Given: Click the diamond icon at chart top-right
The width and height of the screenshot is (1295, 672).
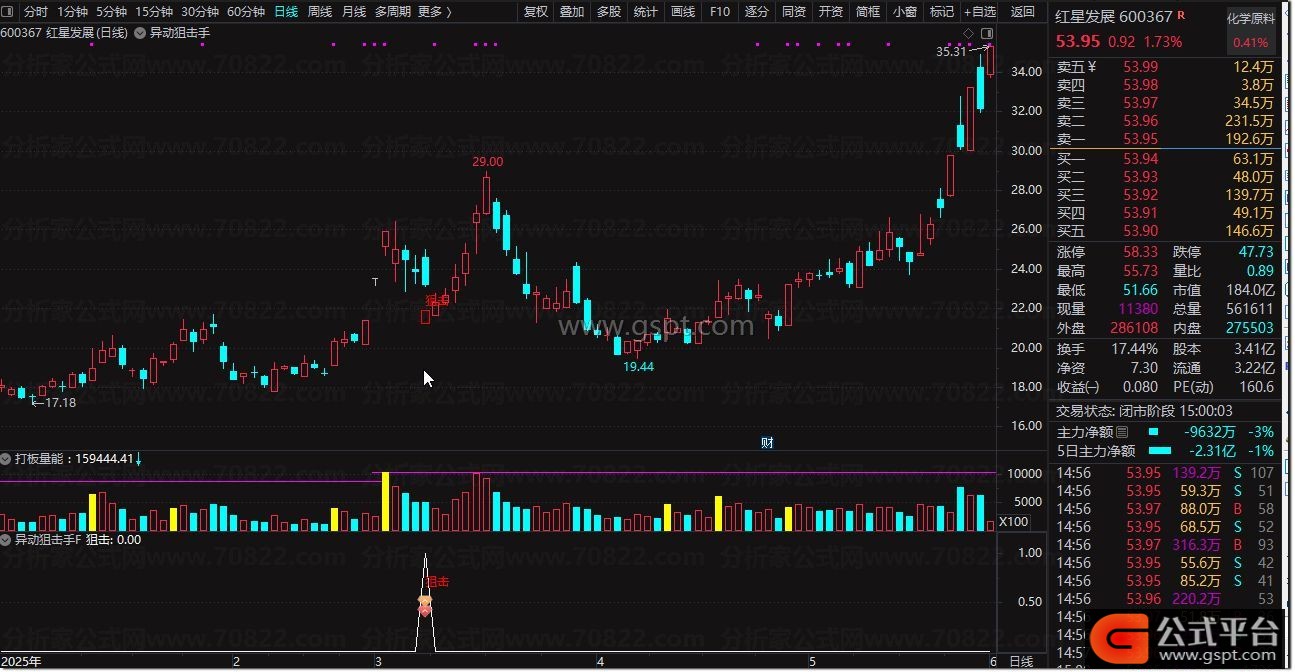Looking at the screenshot, I should click(968, 34).
